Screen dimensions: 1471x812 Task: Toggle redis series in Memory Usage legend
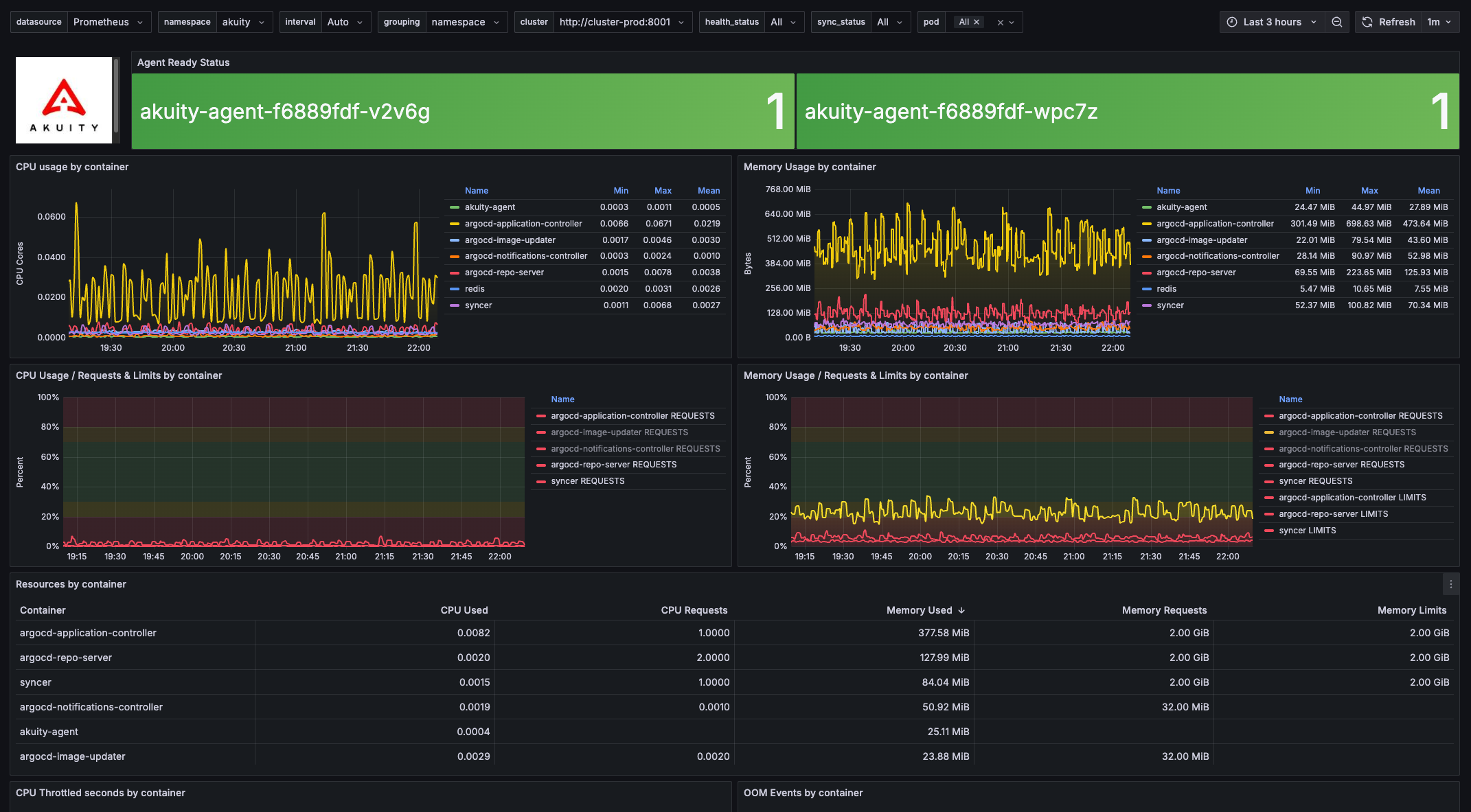(x=1166, y=289)
